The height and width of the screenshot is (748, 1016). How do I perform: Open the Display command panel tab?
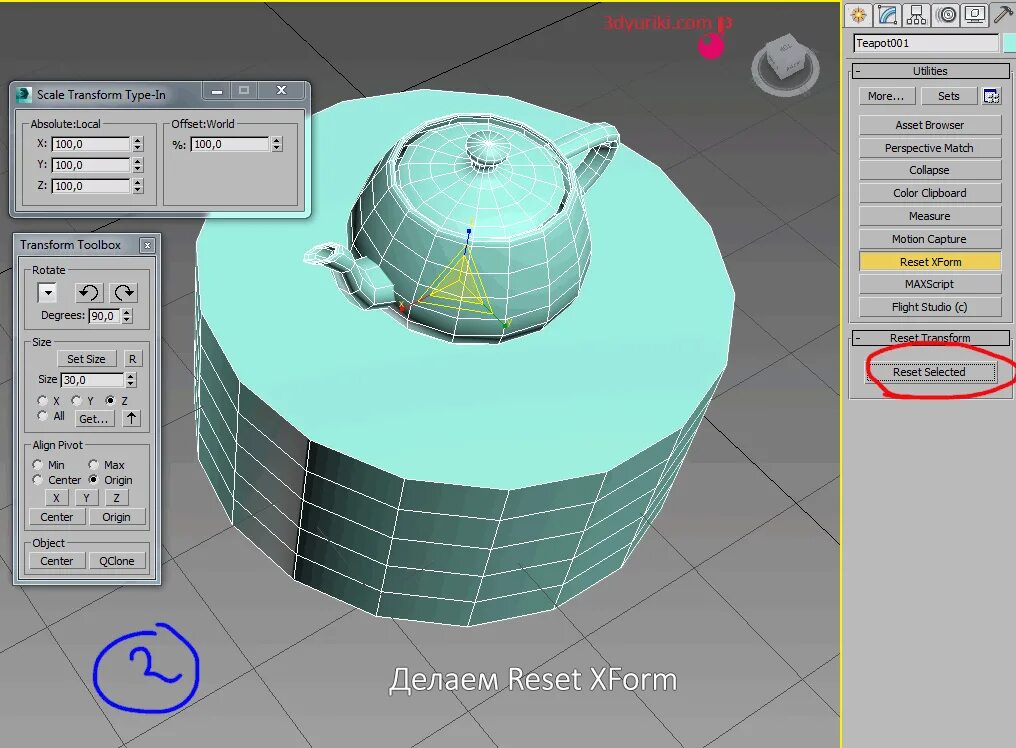(975, 15)
